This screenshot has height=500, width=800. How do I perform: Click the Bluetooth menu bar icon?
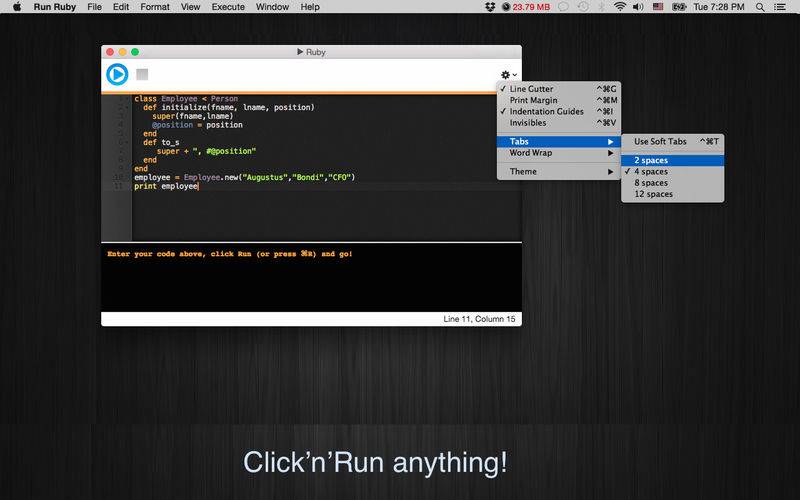(602, 7)
